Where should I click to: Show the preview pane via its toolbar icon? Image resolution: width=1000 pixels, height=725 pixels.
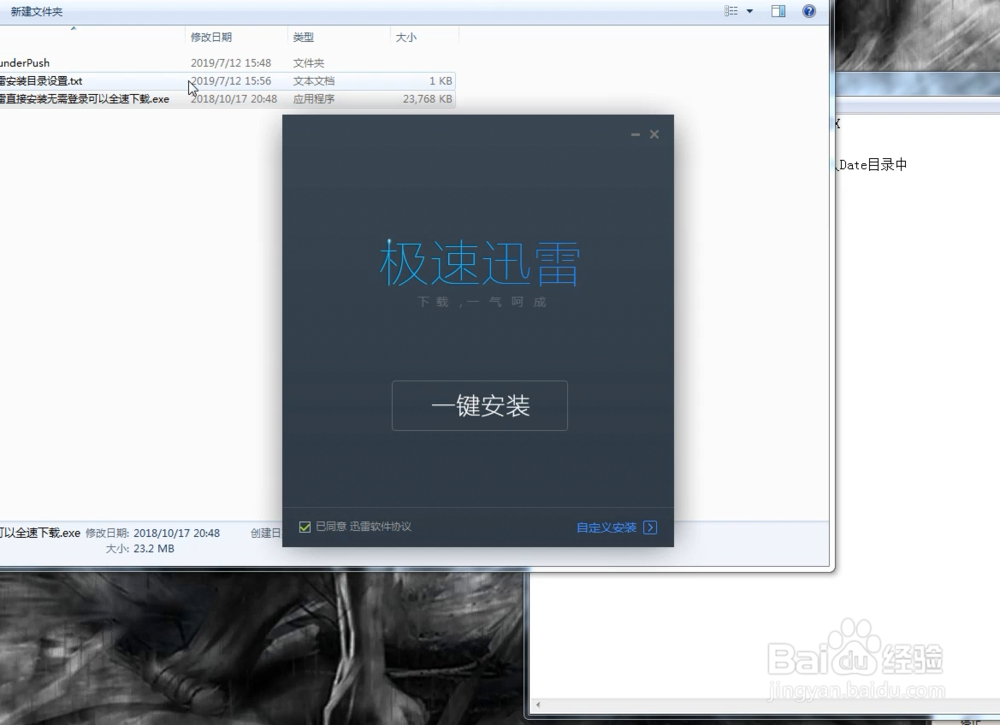pos(777,11)
